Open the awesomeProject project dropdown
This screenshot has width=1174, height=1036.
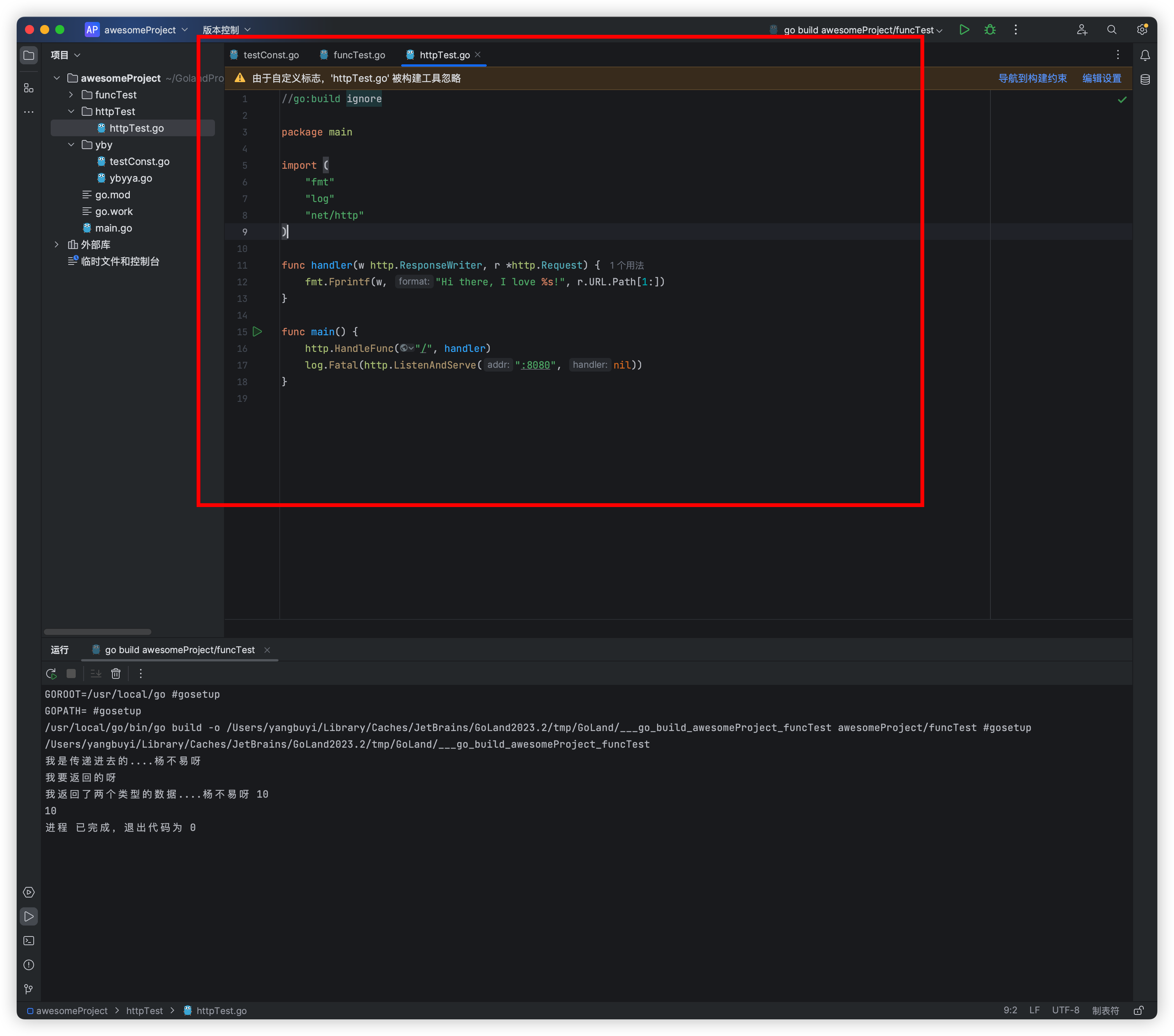pos(137,30)
